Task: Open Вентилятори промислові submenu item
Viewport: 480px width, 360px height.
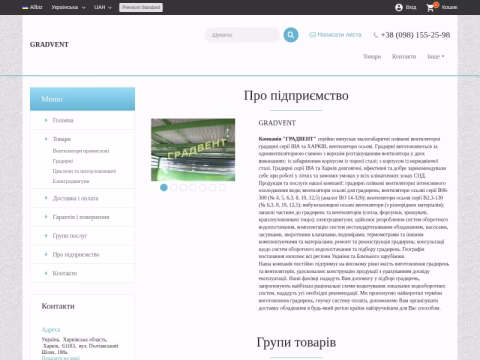Action: (81, 151)
